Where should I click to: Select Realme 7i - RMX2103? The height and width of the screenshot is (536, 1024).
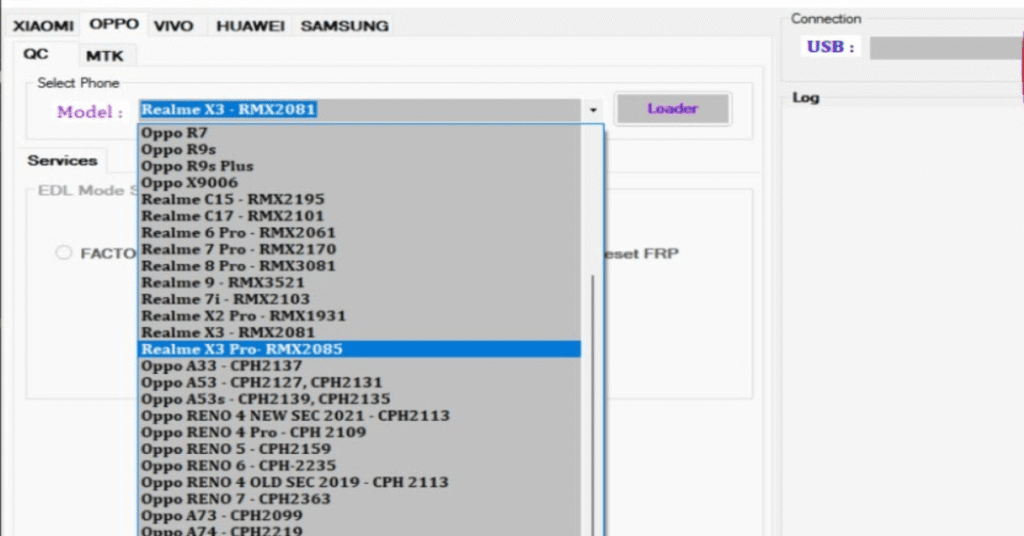point(360,299)
